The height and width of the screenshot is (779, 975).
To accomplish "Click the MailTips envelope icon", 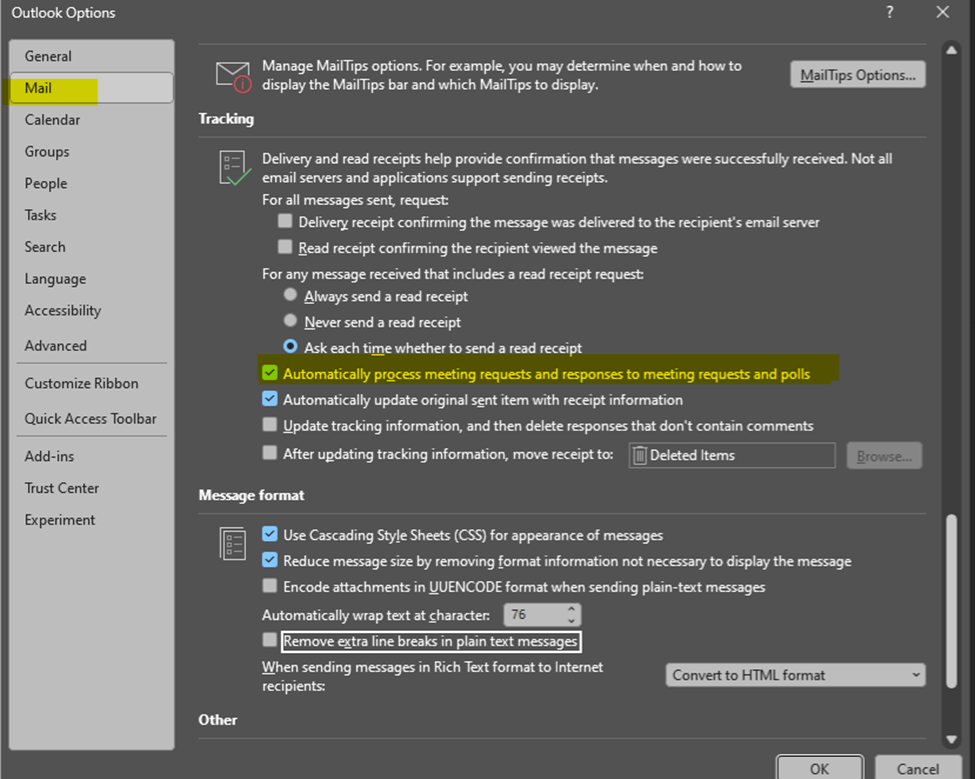I will (x=233, y=76).
